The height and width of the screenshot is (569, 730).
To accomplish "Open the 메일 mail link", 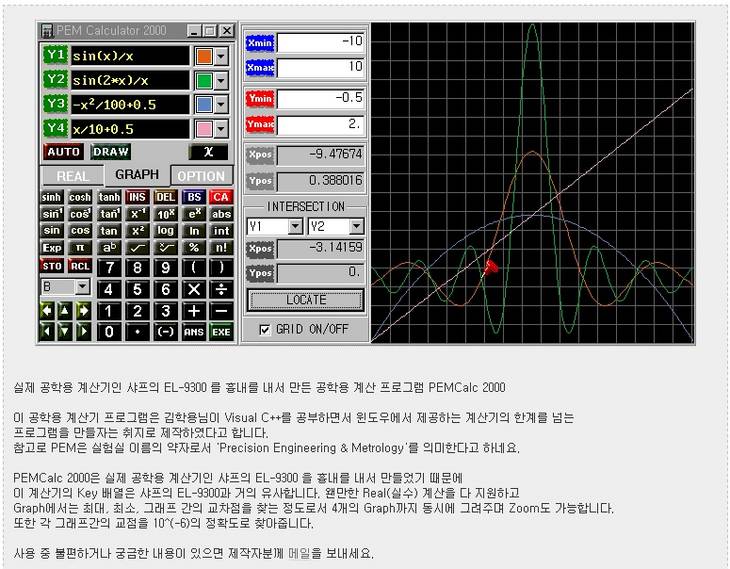I will 299,553.
